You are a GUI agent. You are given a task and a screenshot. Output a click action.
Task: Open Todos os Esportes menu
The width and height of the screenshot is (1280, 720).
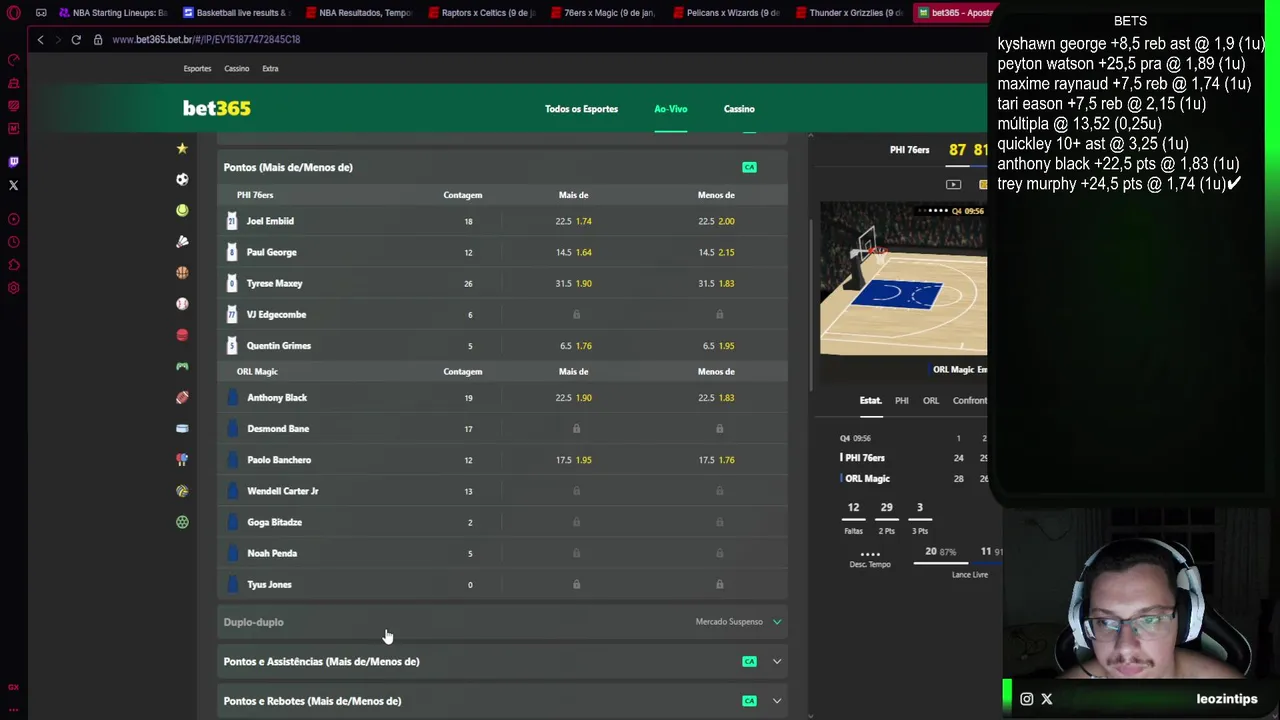coord(581,109)
